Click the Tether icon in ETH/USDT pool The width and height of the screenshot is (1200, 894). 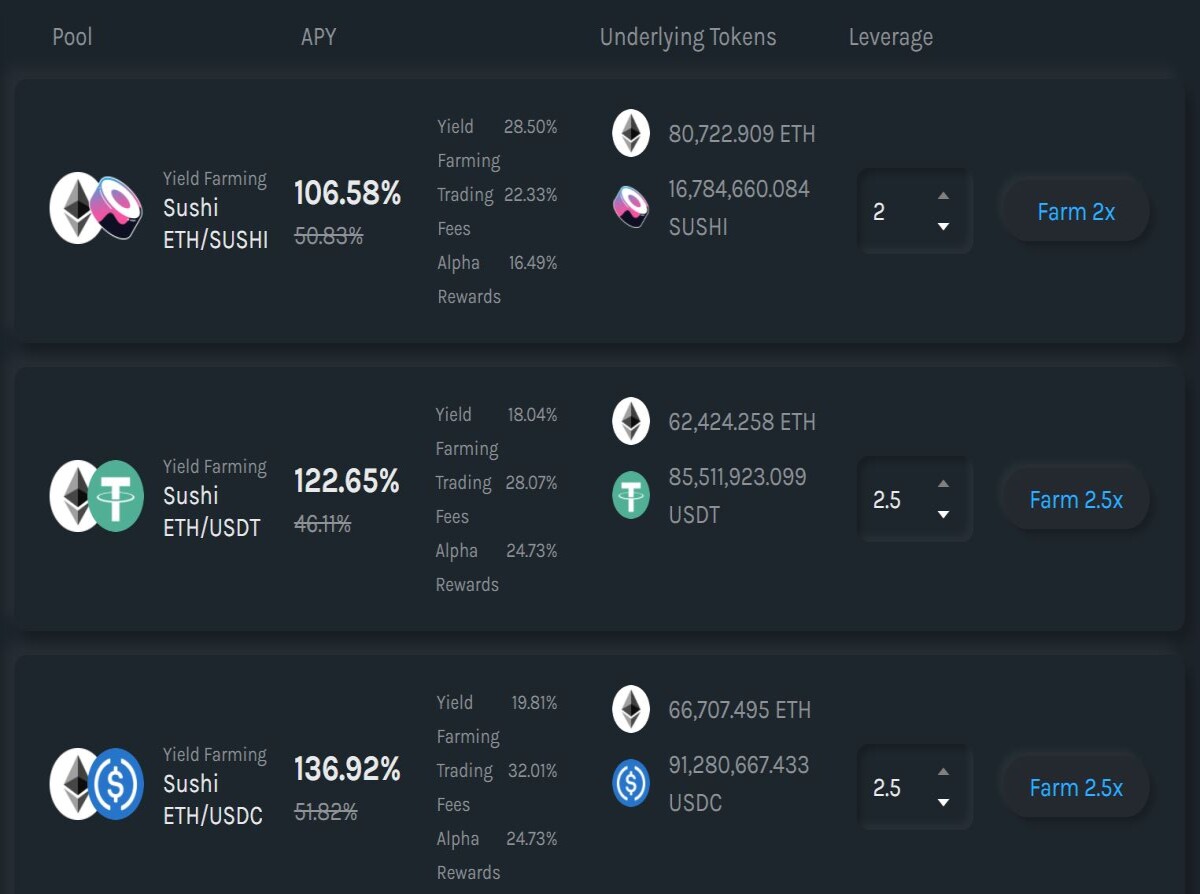tap(116, 496)
